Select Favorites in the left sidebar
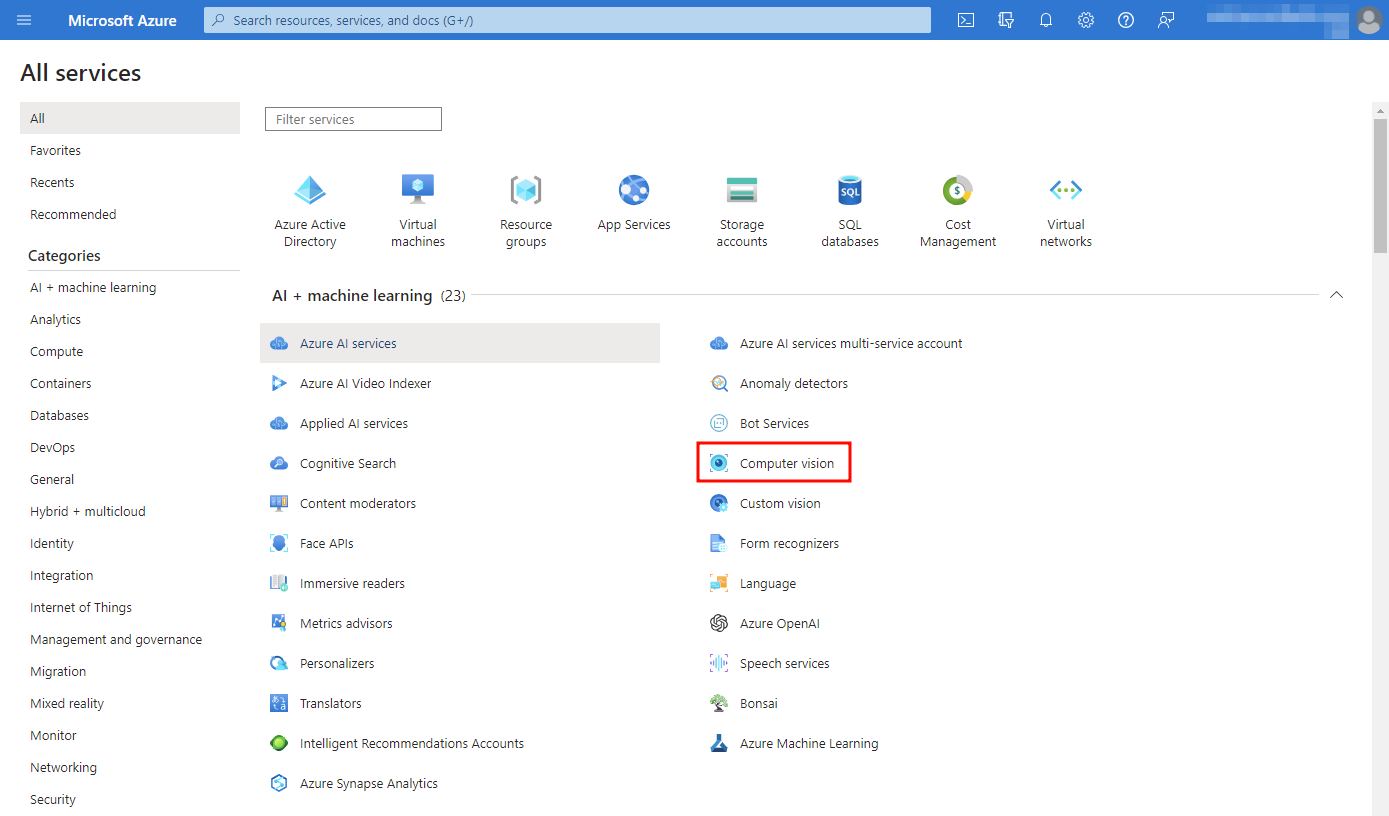1389x816 pixels. tap(56, 150)
